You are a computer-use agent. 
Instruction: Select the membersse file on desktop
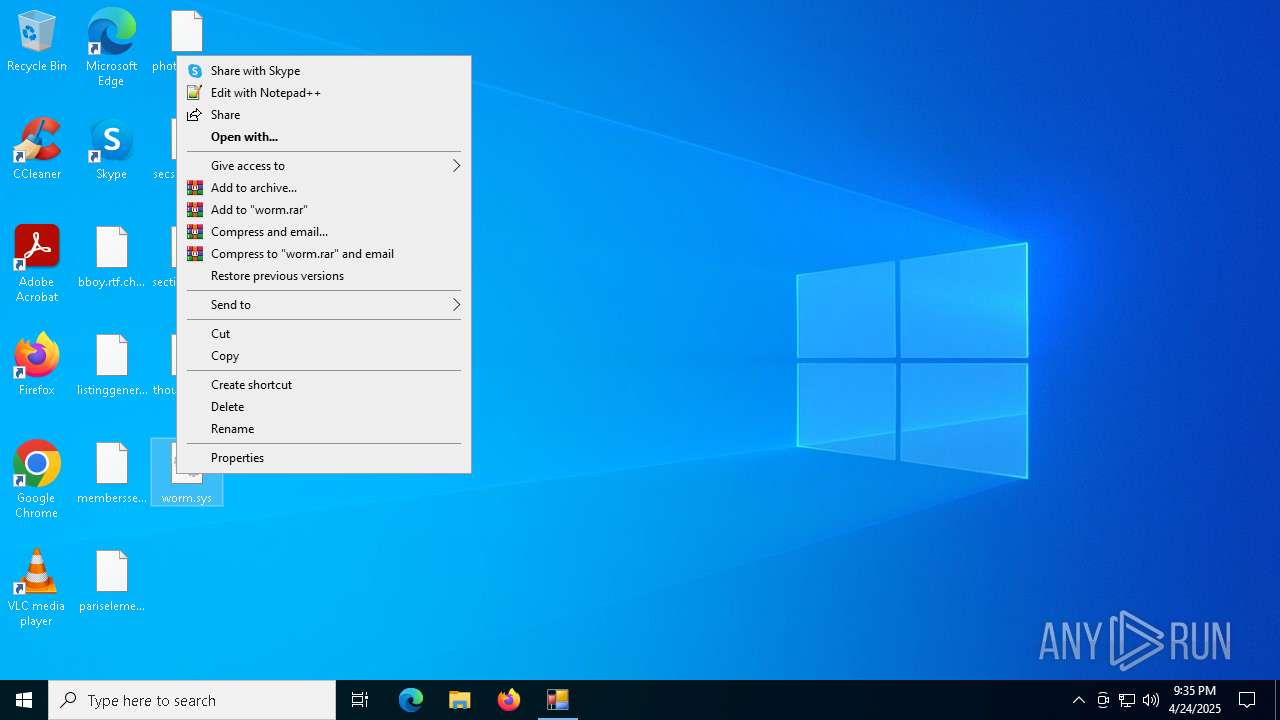click(x=111, y=474)
